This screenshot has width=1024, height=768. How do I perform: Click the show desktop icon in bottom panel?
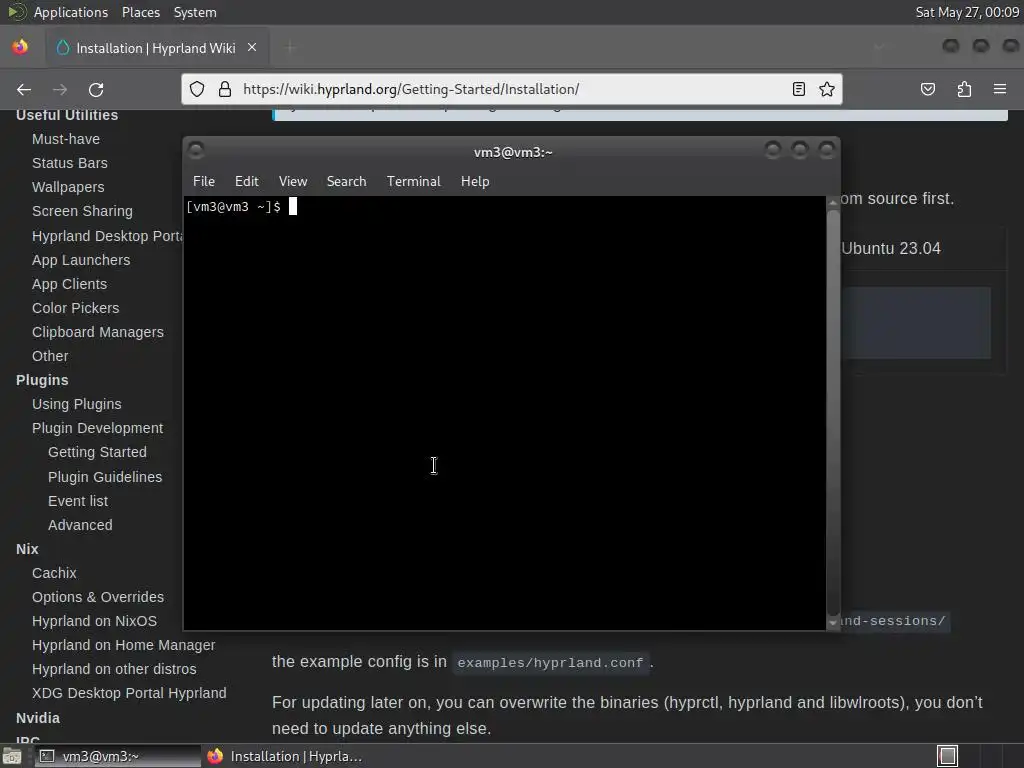pos(12,756)
